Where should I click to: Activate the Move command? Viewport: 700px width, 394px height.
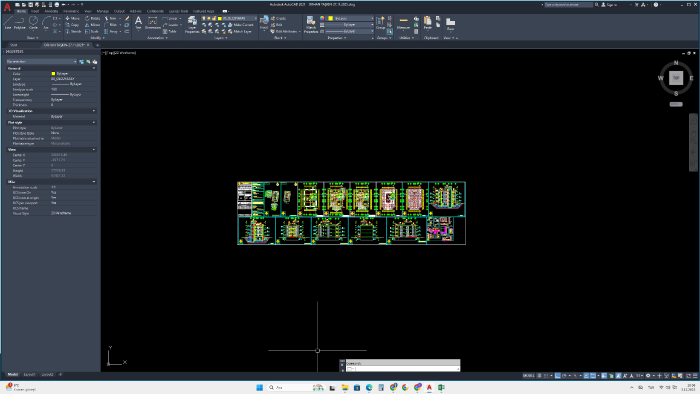pyautogui.click(x=72, y=18)
